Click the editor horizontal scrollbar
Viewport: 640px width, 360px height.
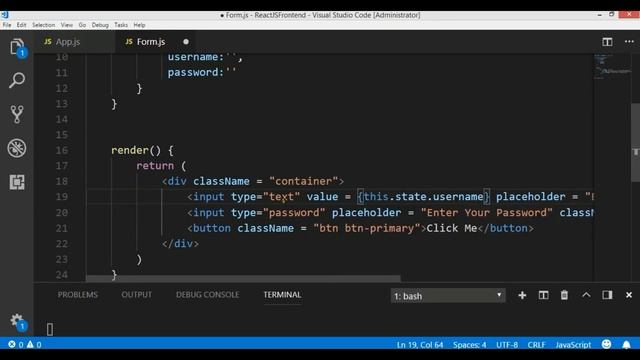(x=243, y=278)
